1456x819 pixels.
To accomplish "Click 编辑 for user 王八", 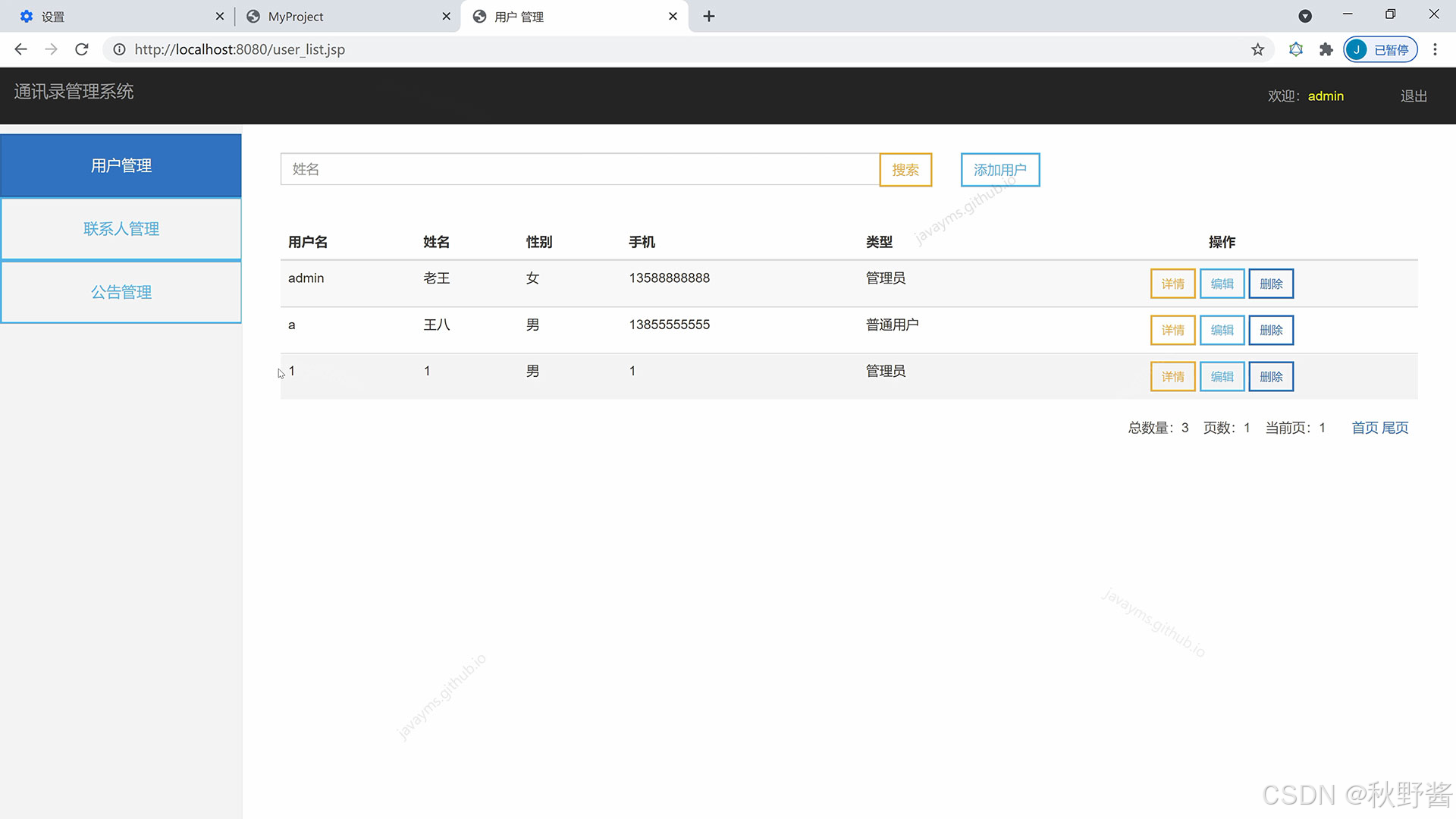I will point(1222,330).
